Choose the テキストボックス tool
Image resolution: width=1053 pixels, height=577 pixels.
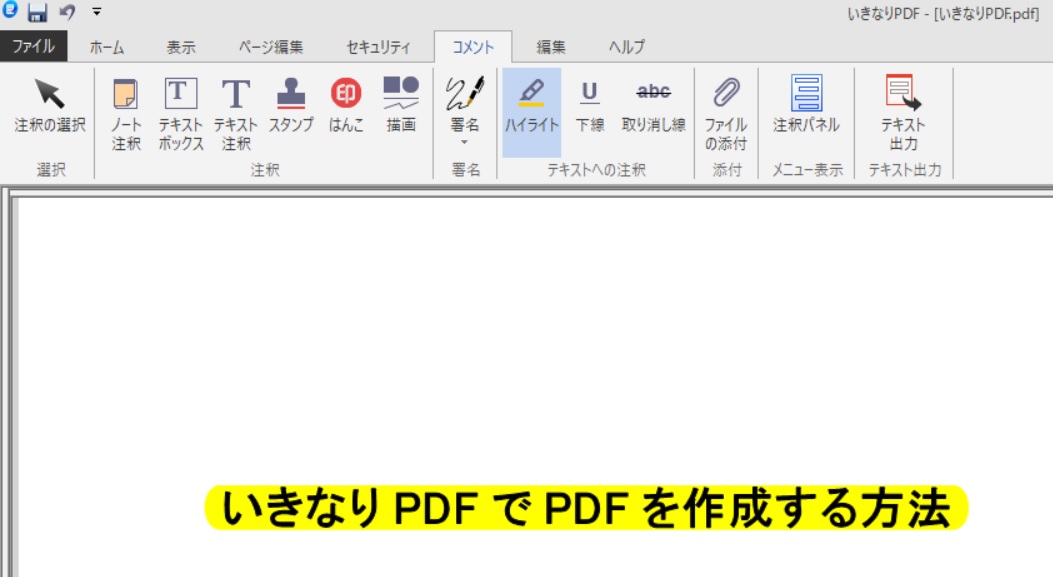click(x=181, y=114)
